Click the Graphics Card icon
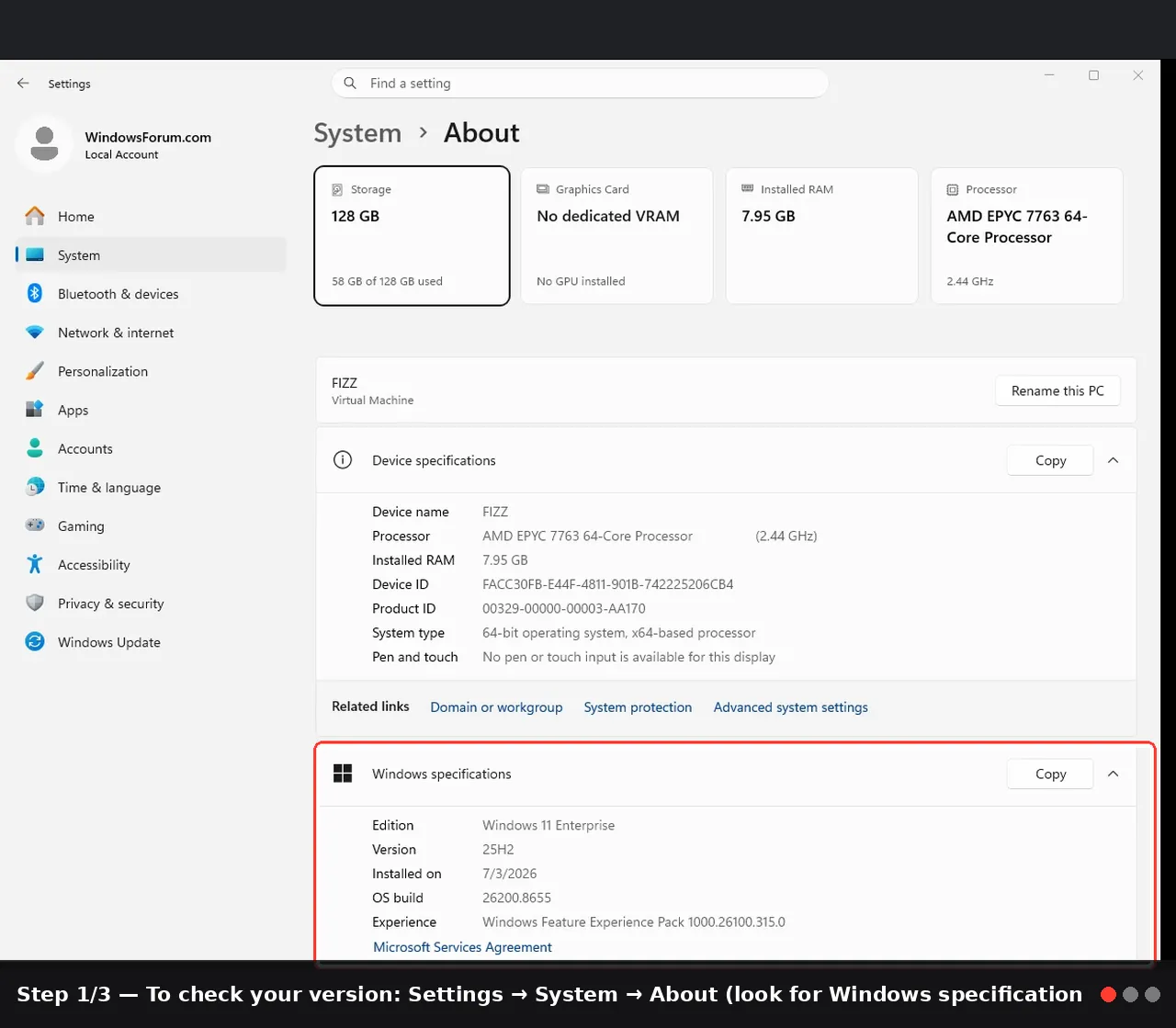 [x=543, y=189]
